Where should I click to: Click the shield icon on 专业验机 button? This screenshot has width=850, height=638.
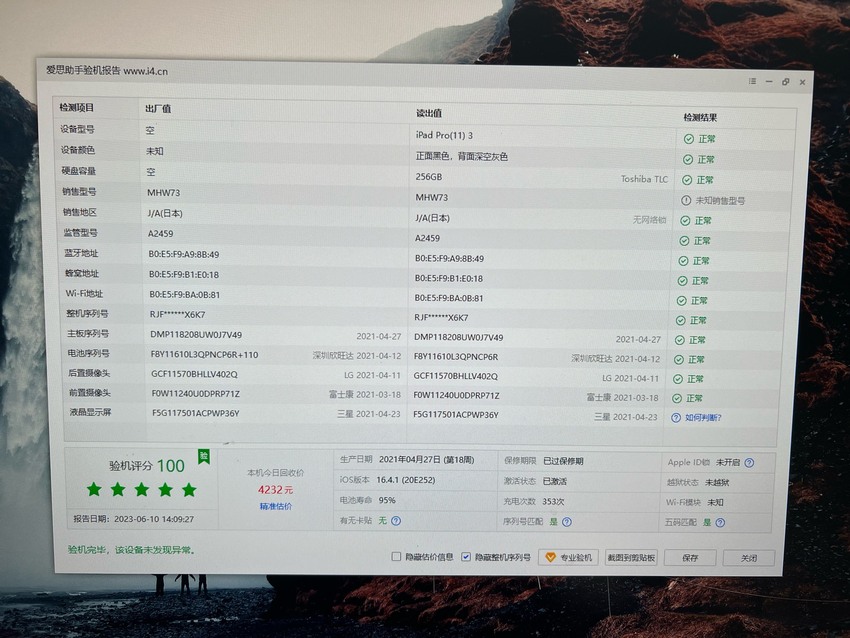pyautogui.click(x=550, y=557)
